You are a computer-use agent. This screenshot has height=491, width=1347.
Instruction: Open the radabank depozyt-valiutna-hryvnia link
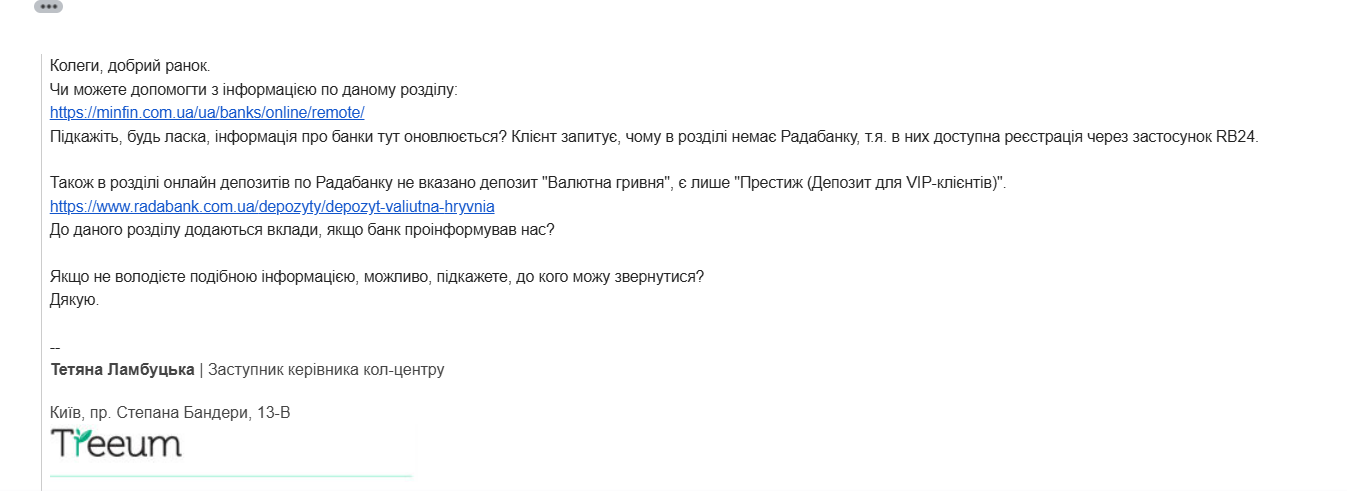[272, 207]
